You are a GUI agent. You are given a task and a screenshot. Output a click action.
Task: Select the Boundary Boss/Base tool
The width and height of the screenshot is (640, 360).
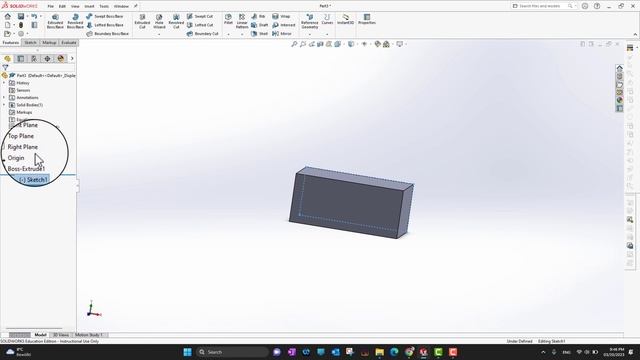[x=108, y=33]
